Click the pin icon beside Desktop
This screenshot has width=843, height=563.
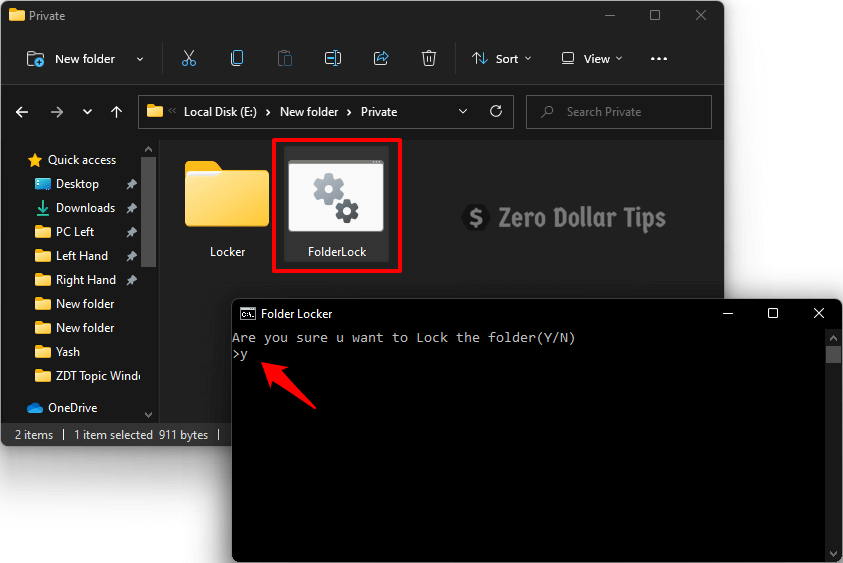pos(131,184)
